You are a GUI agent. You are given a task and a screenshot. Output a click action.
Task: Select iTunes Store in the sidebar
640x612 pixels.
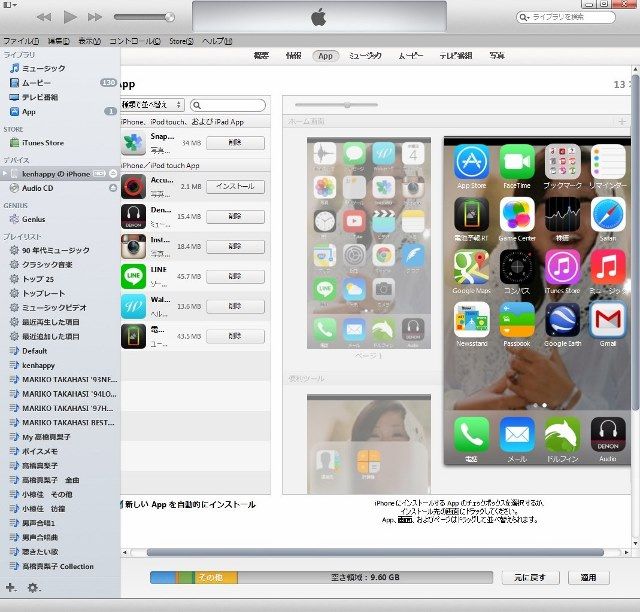43,143
